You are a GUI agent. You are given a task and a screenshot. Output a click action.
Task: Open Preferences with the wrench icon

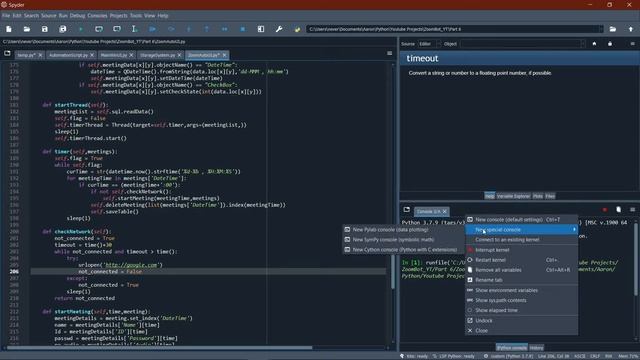[x=279, y=29]
